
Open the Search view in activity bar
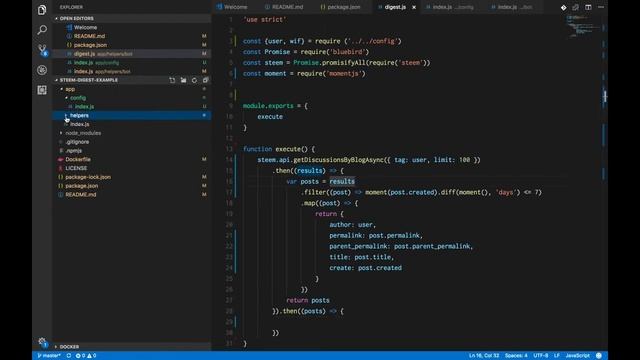pyautogui.click(x=42, y=30)
